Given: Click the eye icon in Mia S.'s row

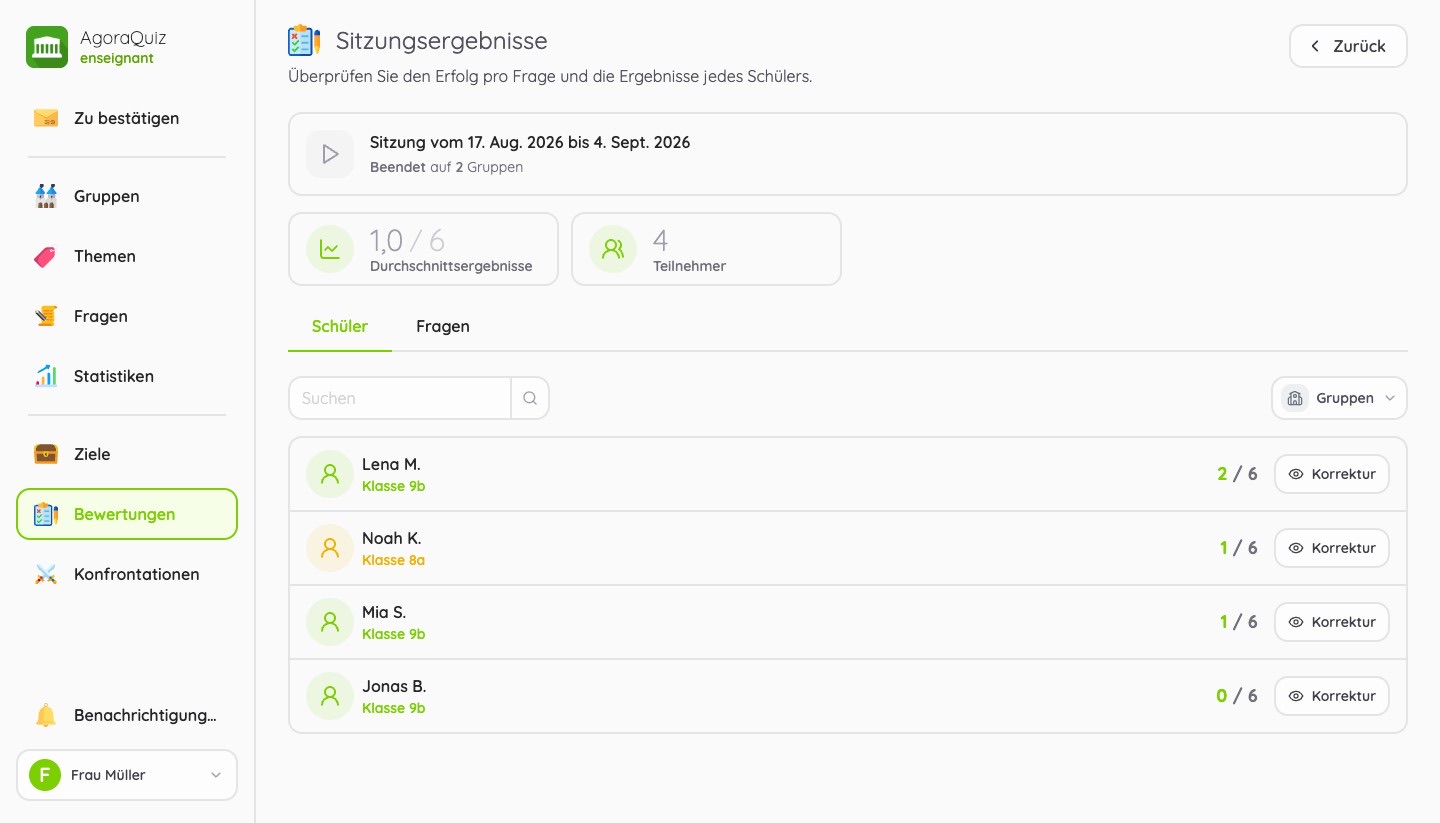Looking at the screenshot, I should 1296,622.
